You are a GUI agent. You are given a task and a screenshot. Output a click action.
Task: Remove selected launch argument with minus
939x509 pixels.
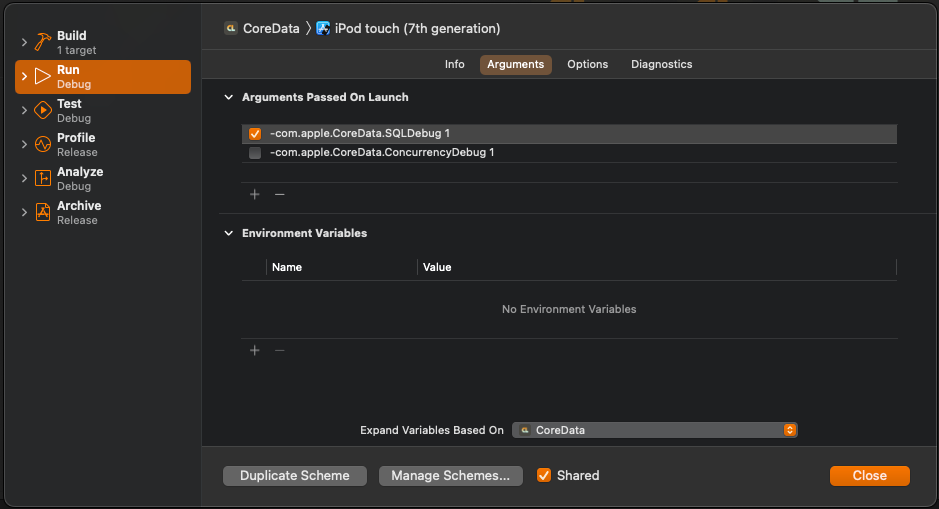click(280, 194)
